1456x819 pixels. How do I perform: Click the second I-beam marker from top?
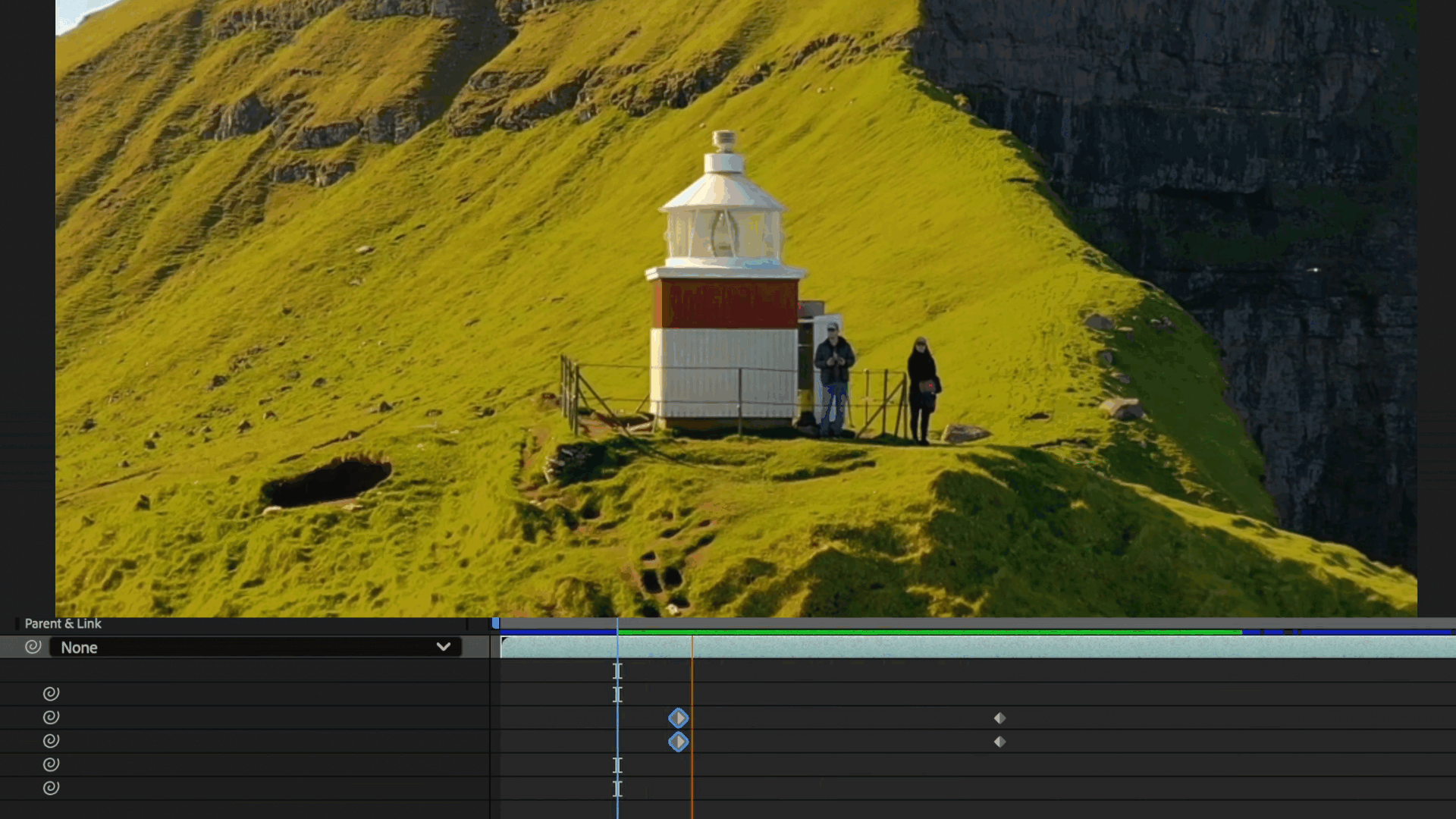pos(617,695)
